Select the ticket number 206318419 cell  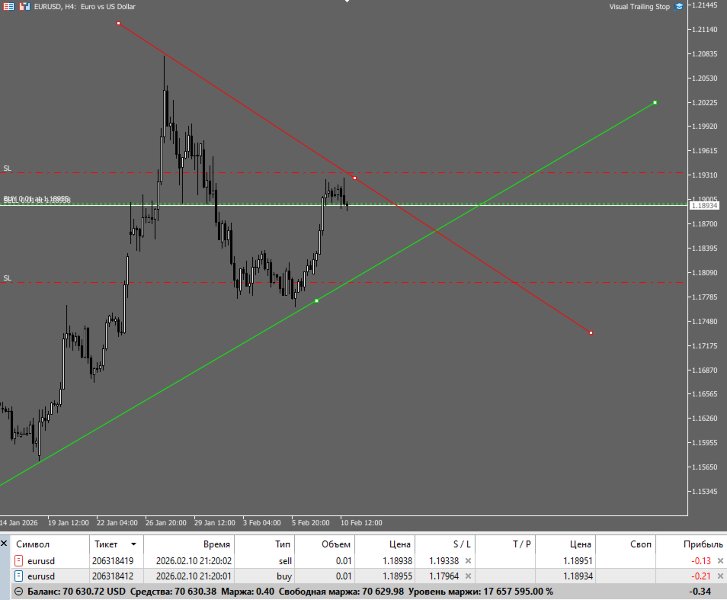click(x=113, y=561)
